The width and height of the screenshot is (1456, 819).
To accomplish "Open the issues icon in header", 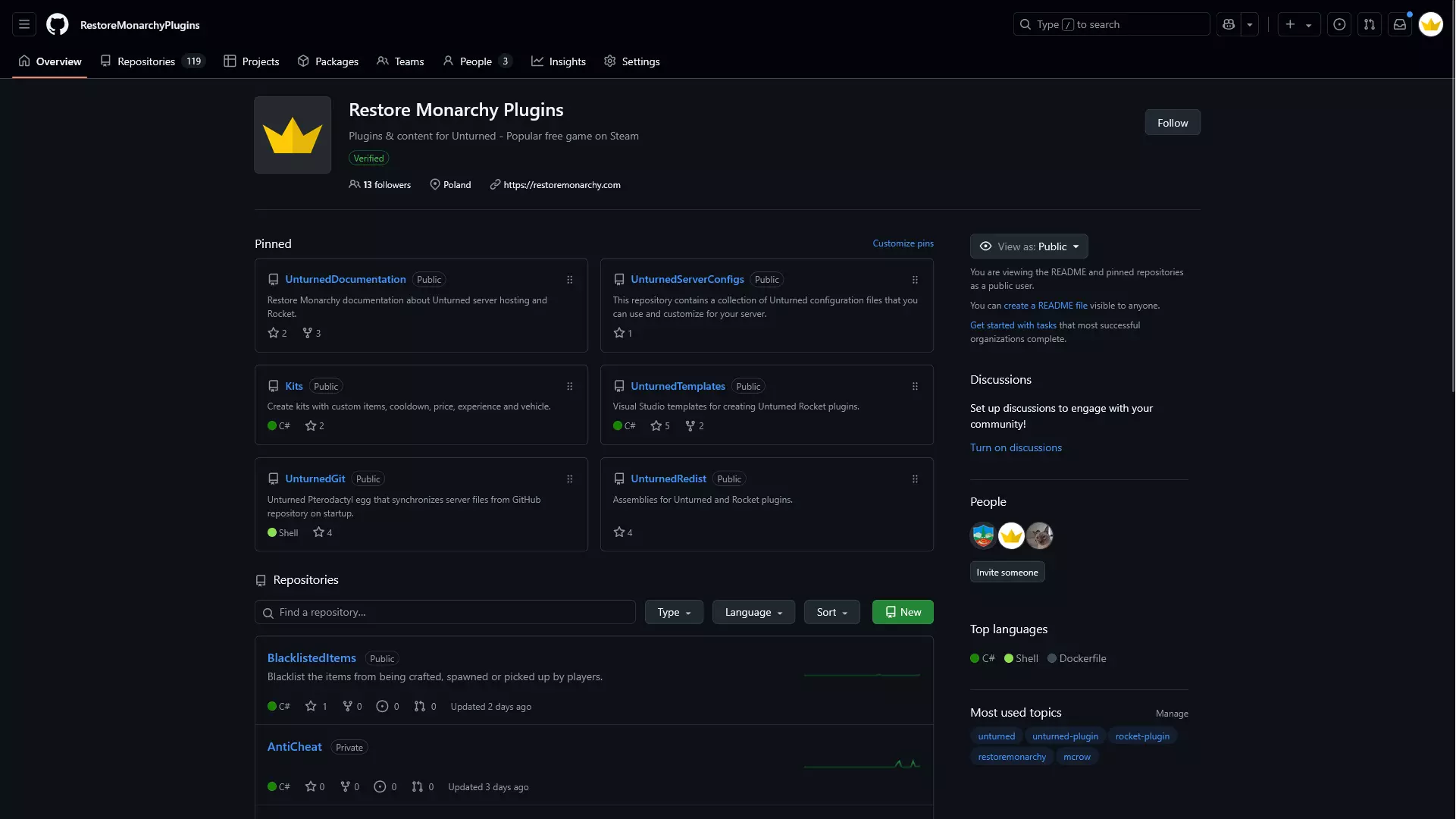I will (x=1340, y=24).
